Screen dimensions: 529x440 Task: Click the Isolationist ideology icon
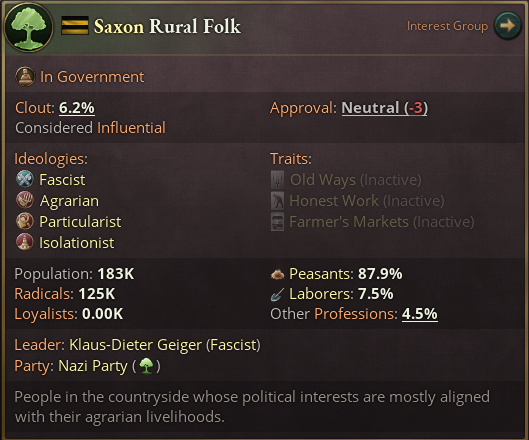[25, 242]
